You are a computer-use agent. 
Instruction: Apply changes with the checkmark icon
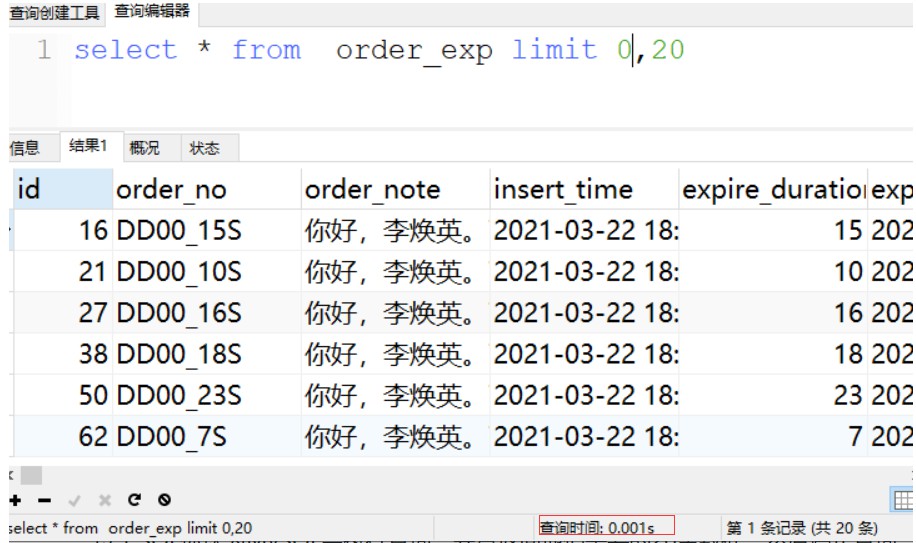74,500
